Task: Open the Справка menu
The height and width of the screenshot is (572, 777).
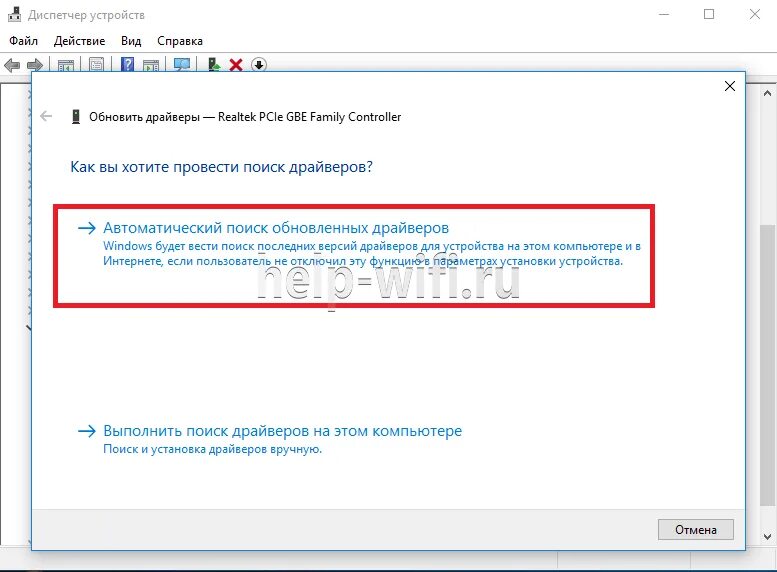Action: (x=180, y=41)
